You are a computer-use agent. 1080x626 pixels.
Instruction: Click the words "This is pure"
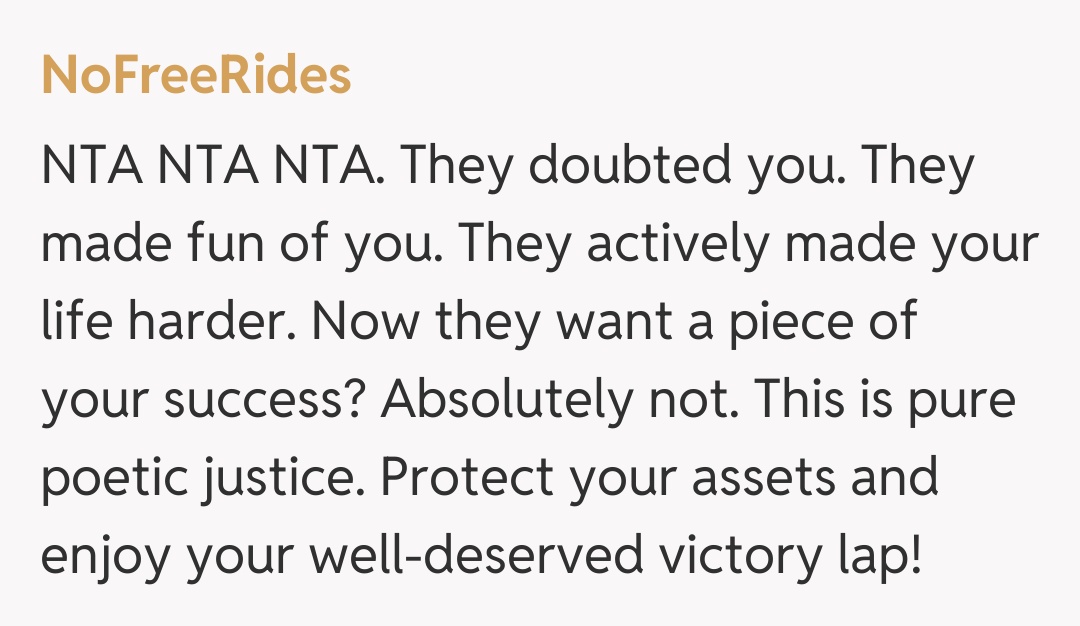pos(885,401)
